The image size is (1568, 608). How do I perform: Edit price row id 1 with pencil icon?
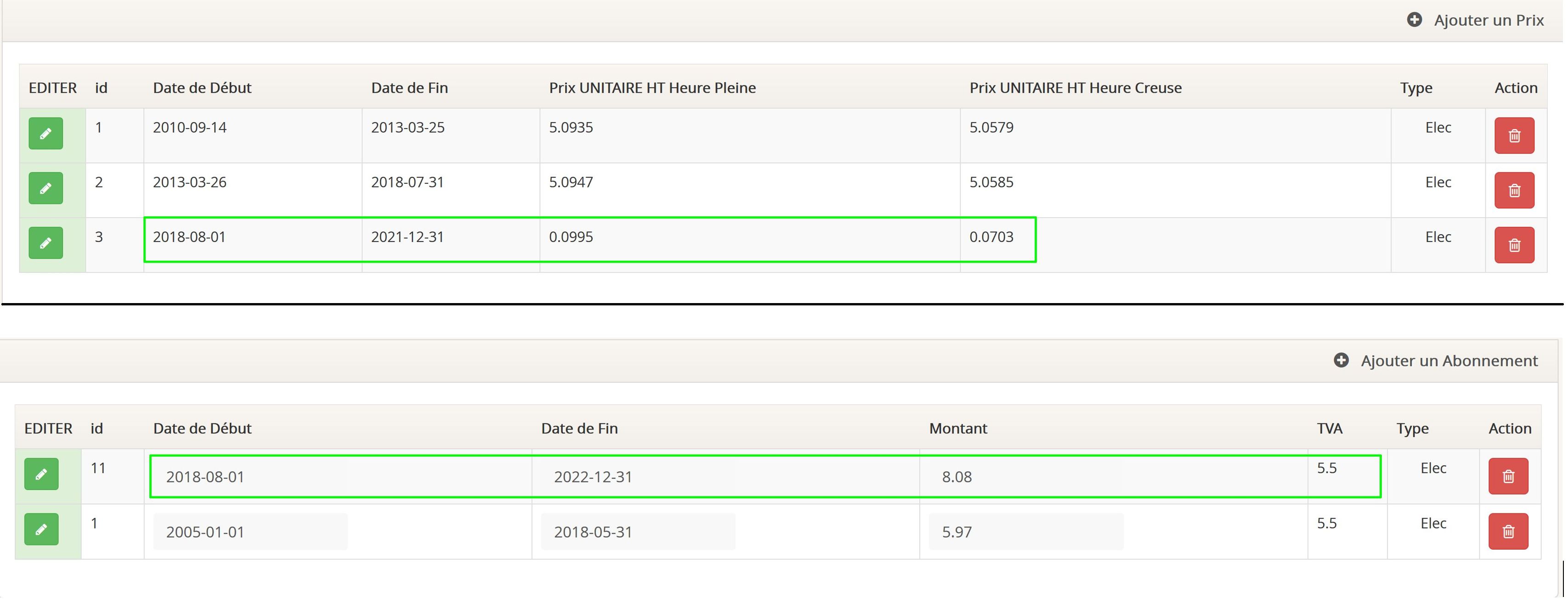point(45,133)
